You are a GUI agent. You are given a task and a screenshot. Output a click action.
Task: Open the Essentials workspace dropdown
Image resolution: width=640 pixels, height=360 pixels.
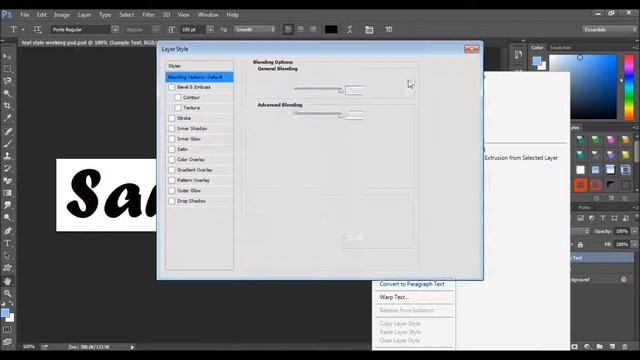pyautogui.click(x=609, y=29)
